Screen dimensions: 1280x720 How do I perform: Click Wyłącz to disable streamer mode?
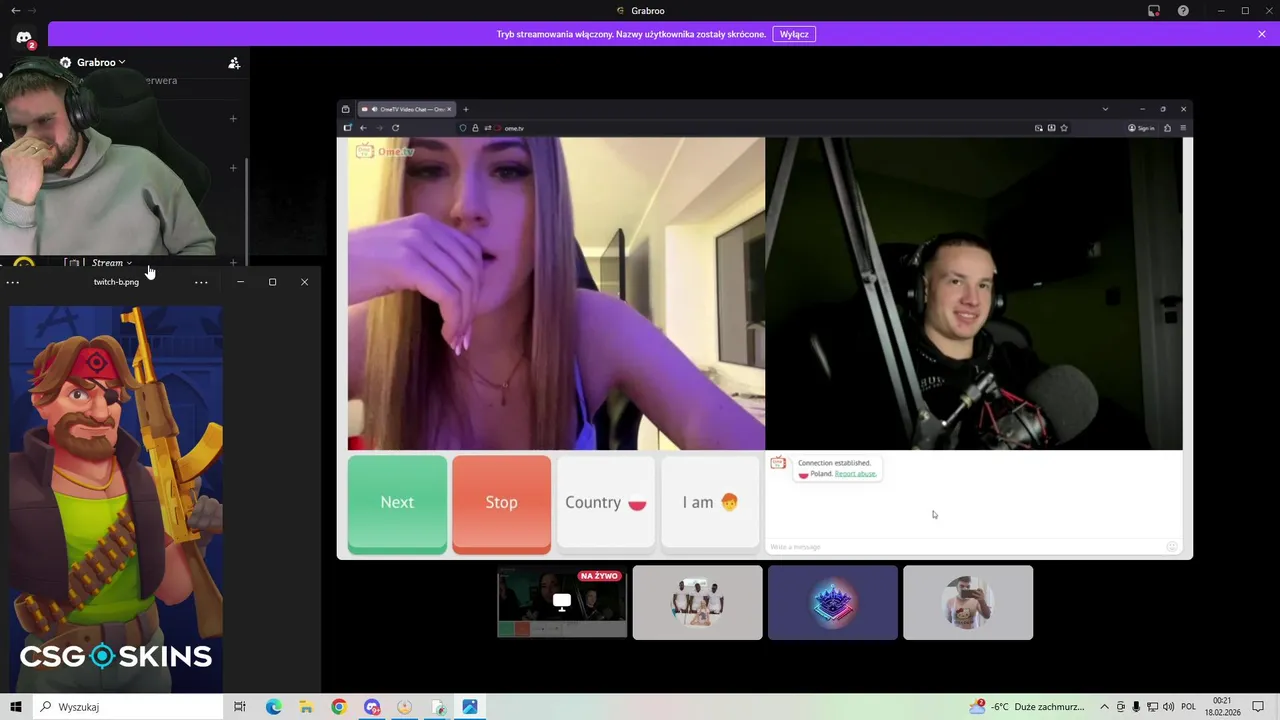click(794, 34)
